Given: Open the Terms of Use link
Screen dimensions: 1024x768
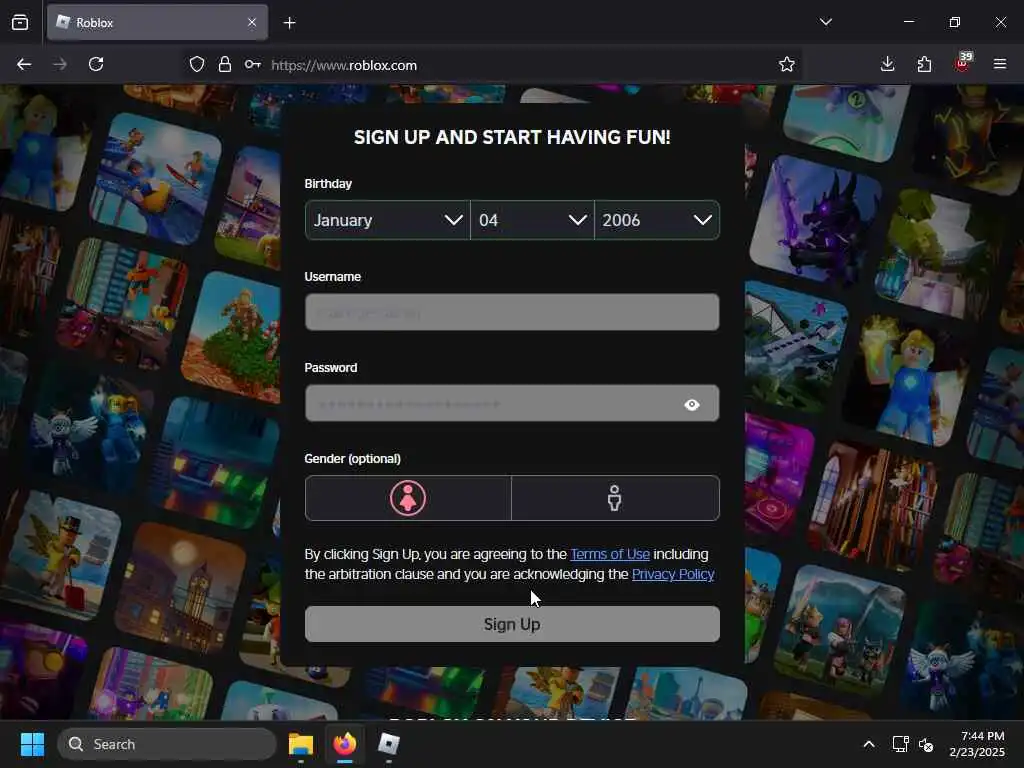Looking at the screenshot, I should tap(610, 554).
